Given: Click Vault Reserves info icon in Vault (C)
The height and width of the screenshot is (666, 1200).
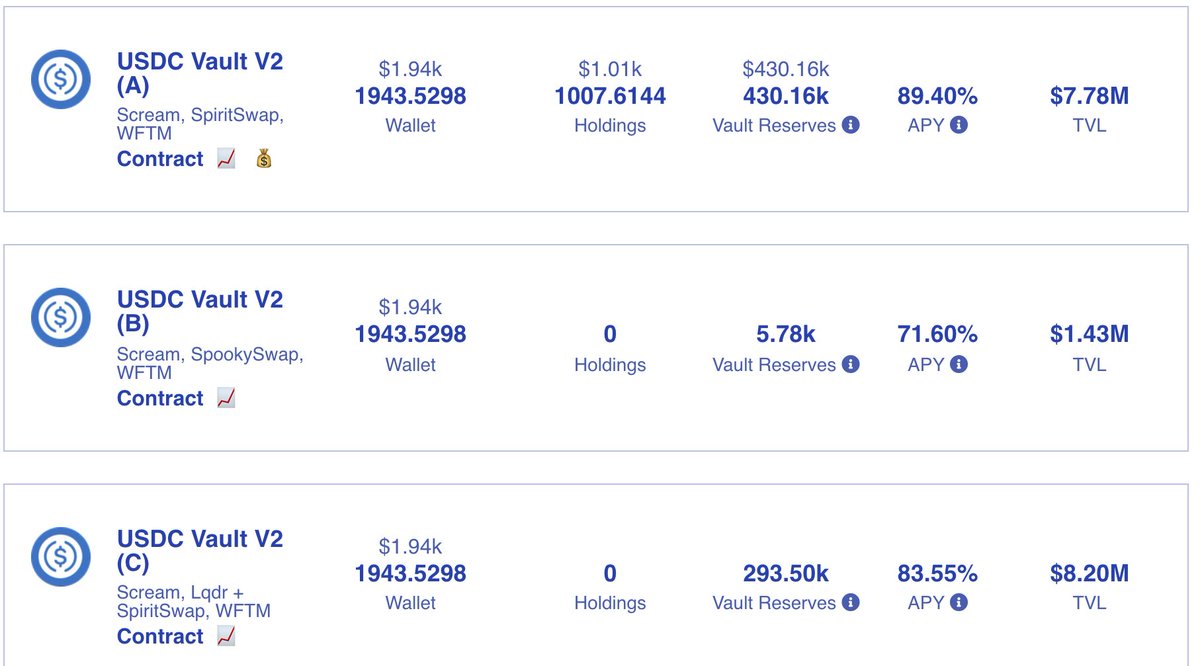Looking at the screenshot, I should (851, 603).
